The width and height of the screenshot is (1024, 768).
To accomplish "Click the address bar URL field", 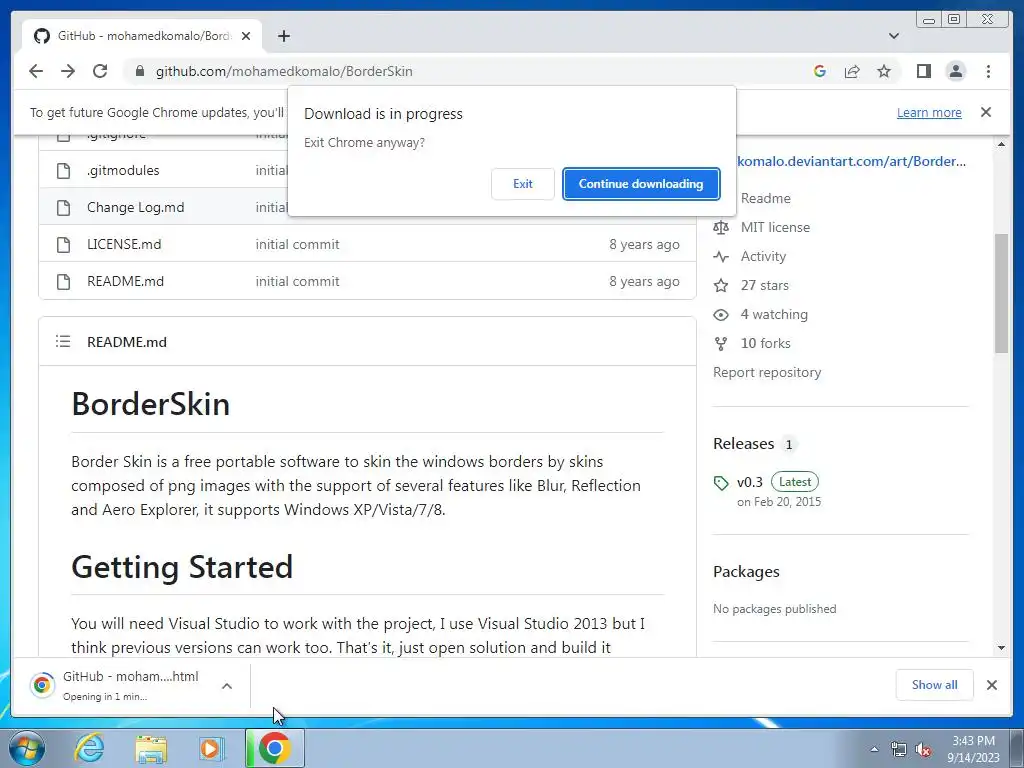I will tap(284, 71).
